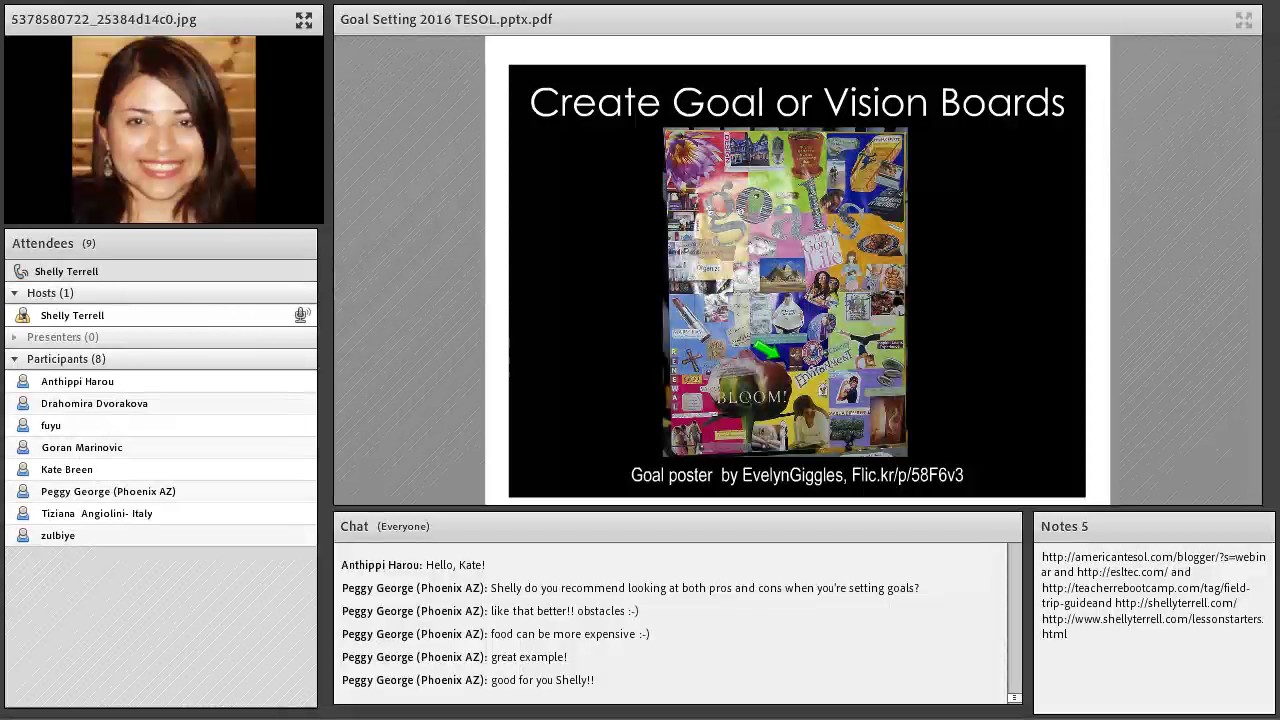Expand the Goal Setting PDF pod to fullscreen
This screenshot has height=720, width=1280.
point(1244,20)
